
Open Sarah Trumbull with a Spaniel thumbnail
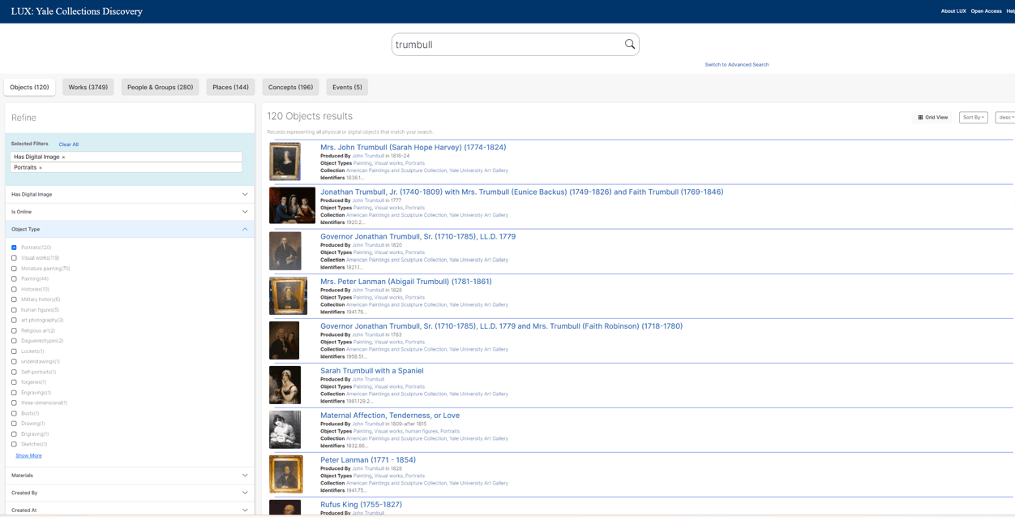click(285, 385)
